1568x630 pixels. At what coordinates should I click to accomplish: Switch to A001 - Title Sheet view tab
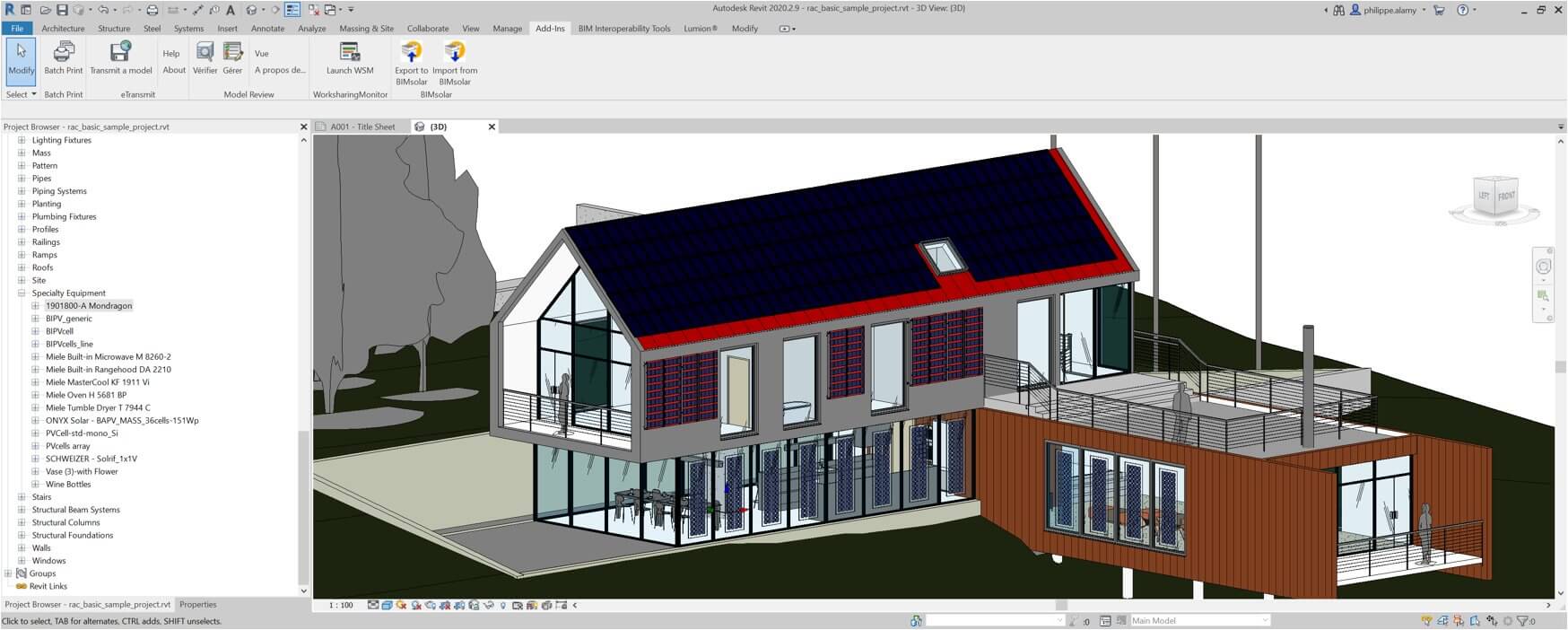[362, 127]
